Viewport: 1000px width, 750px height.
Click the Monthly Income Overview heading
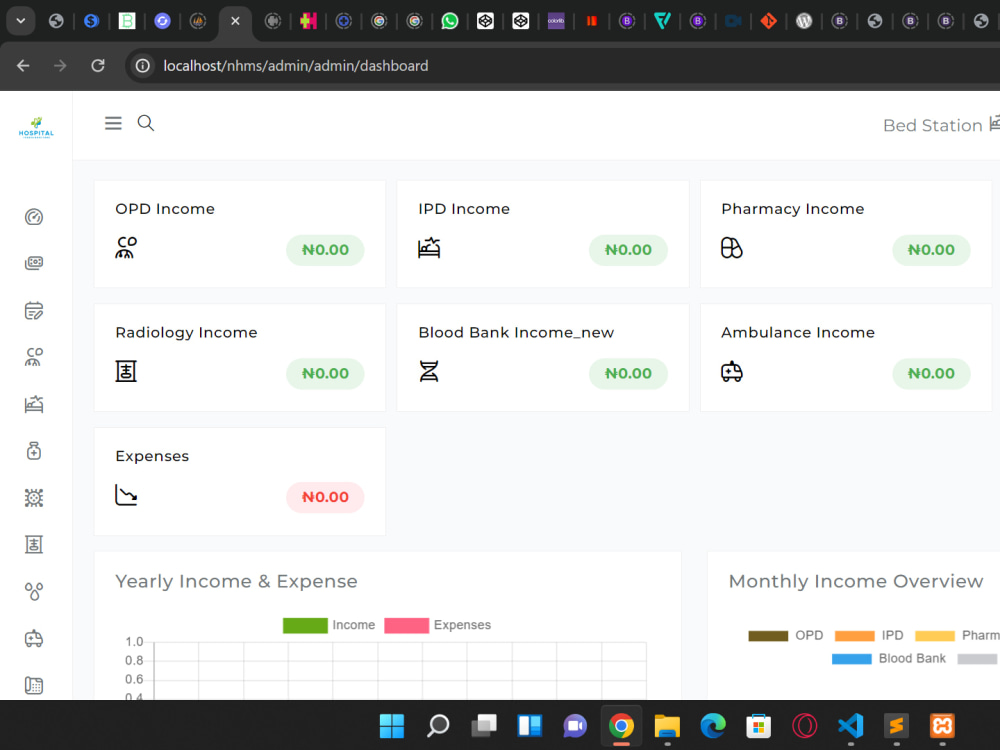tap(855, 582)
